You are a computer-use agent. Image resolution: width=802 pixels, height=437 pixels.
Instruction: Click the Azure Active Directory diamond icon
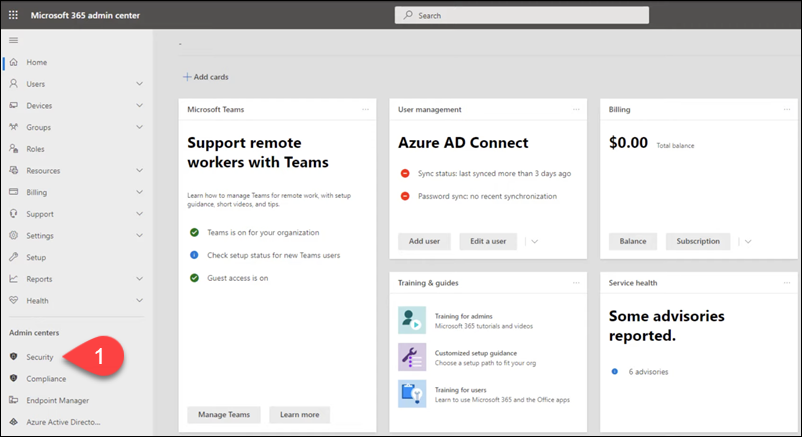point(14,422)
